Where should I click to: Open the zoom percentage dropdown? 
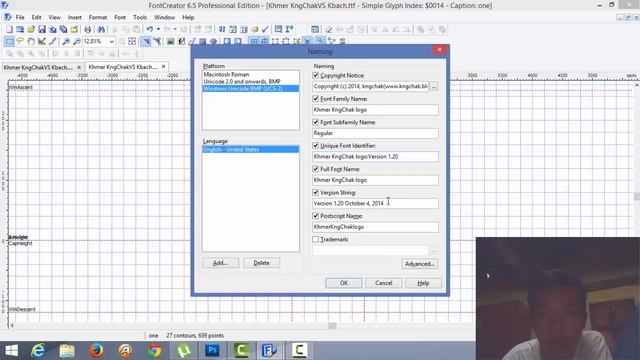click(111, 41)
